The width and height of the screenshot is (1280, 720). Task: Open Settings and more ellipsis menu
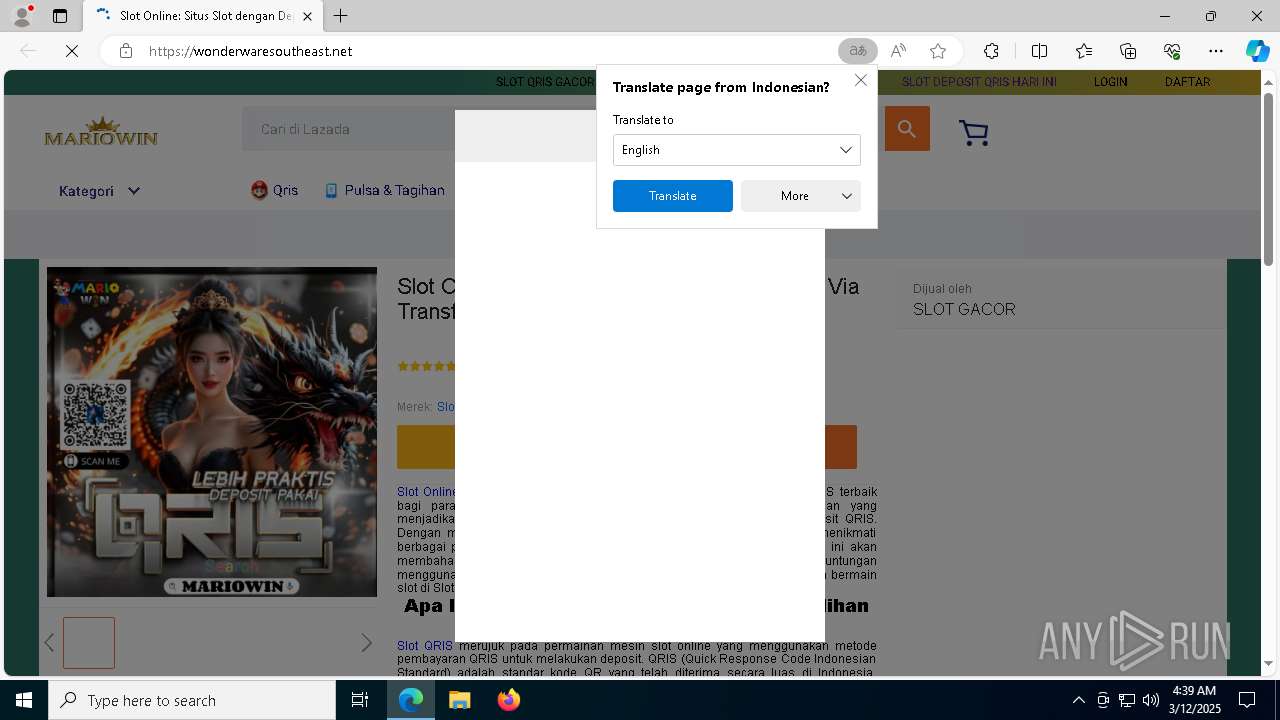(1216, 51)
